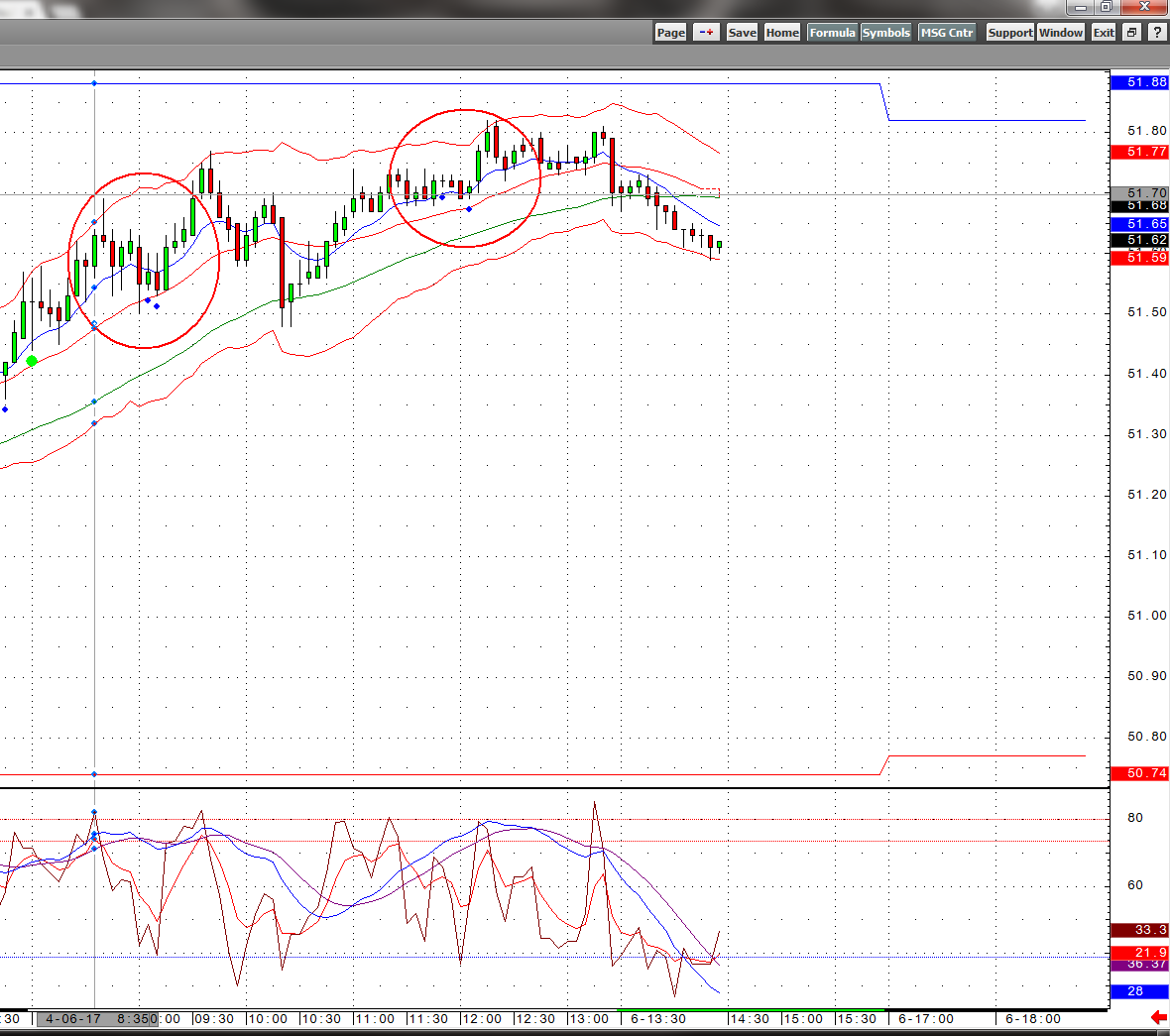Click the black 51.62 last price label
Image resolution: width=1170 pixels, height=1036 pixels.
coord(1139,240)
